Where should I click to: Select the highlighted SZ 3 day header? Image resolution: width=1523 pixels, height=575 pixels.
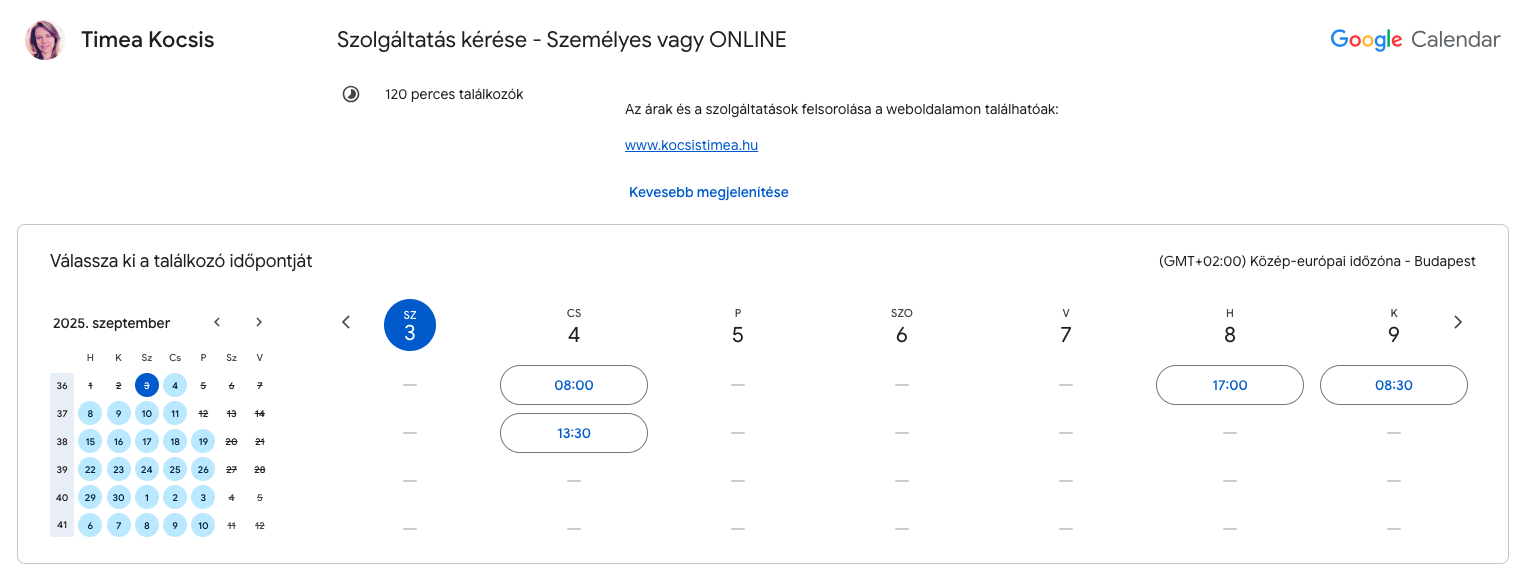[410, 326]
